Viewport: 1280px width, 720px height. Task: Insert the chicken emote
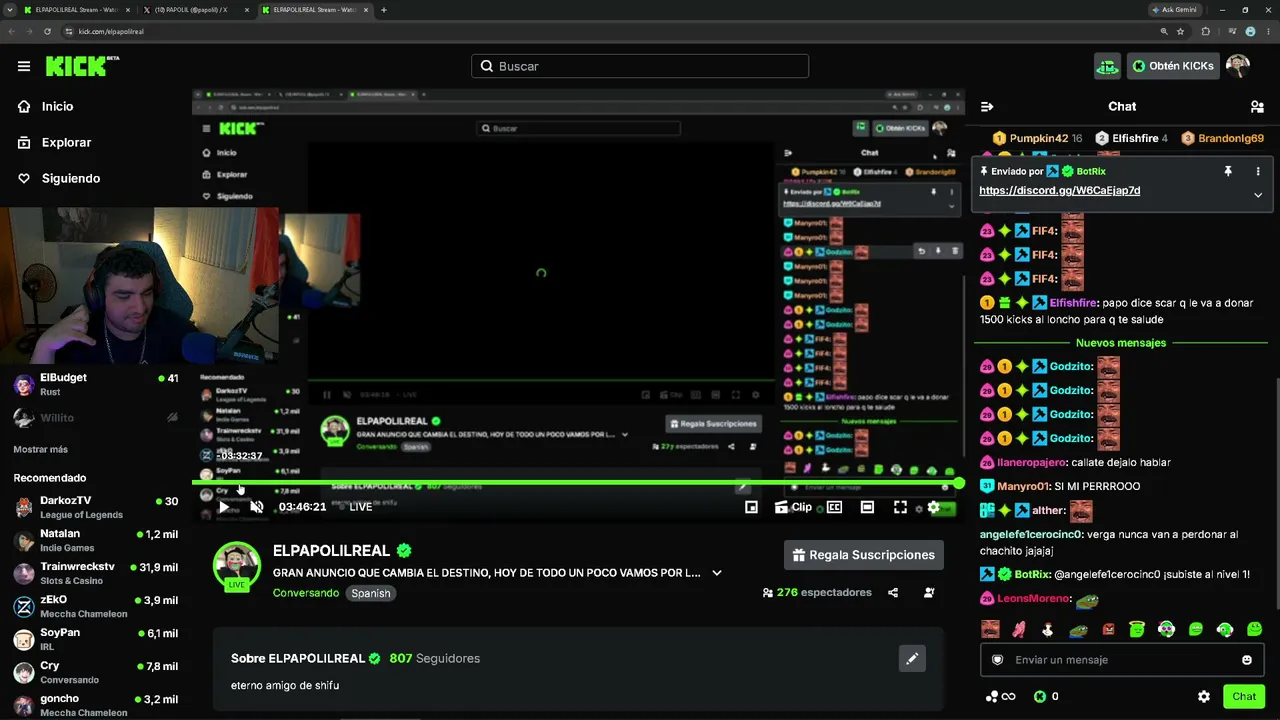tap(1048, 629)
